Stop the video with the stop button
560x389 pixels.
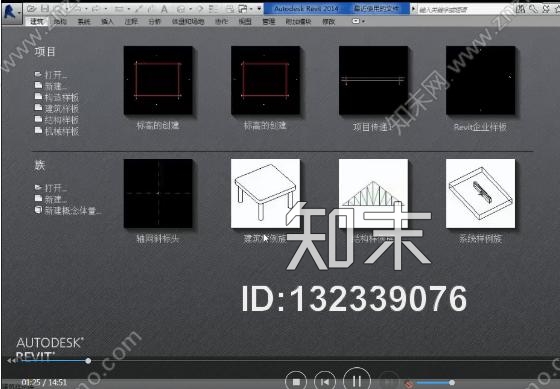click(296, 382)
